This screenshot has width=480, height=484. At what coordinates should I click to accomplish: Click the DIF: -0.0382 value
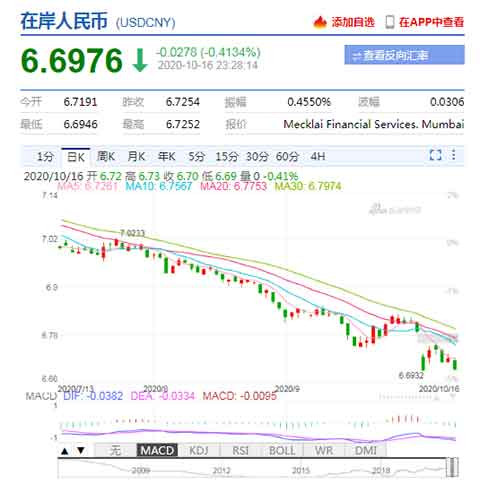coord(93,396)
